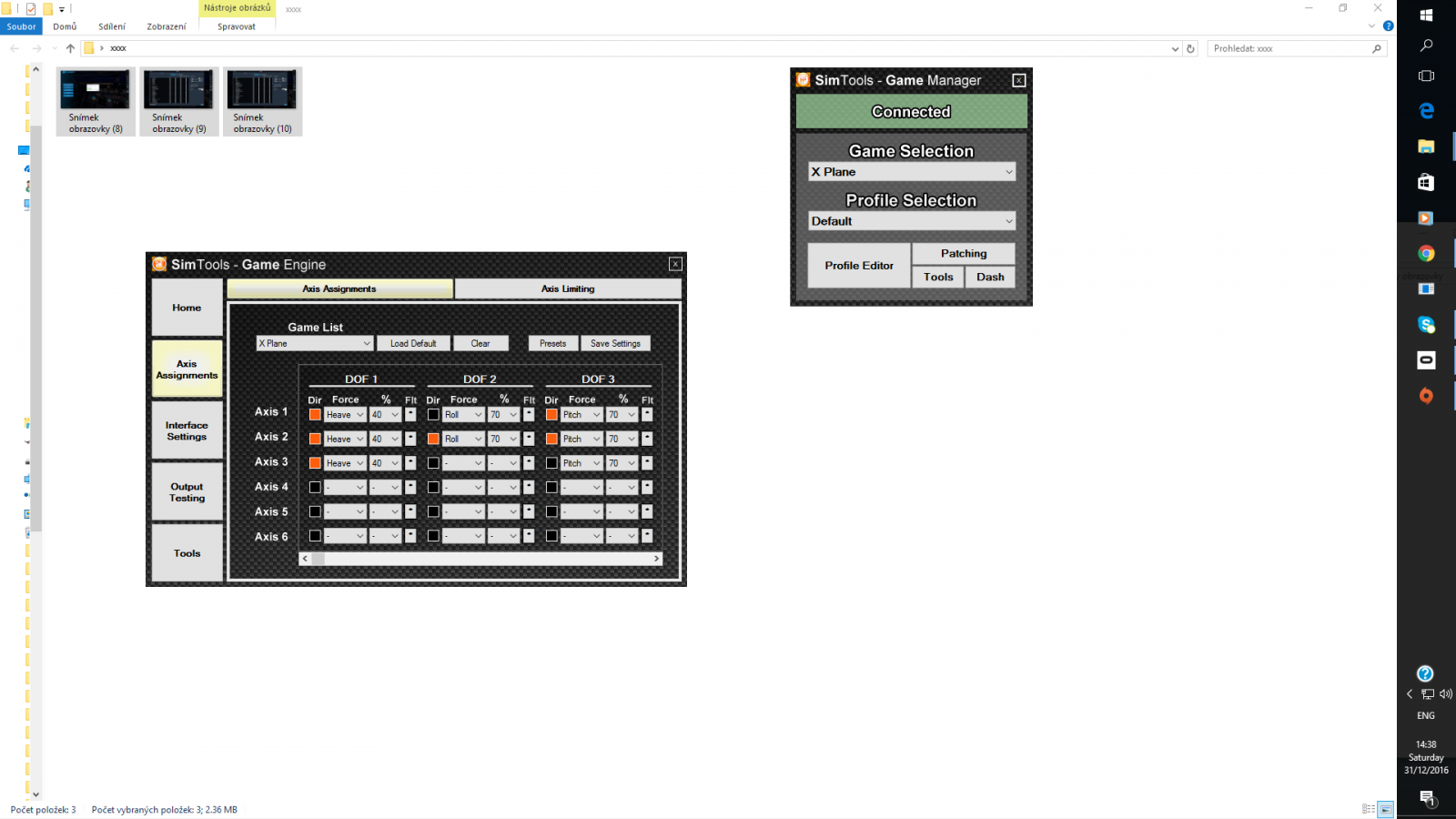Viewport: 1456px width, 819px height.
Task: Open Axis 1 DOF 1 Flt filter button
Action: point(410,414)
